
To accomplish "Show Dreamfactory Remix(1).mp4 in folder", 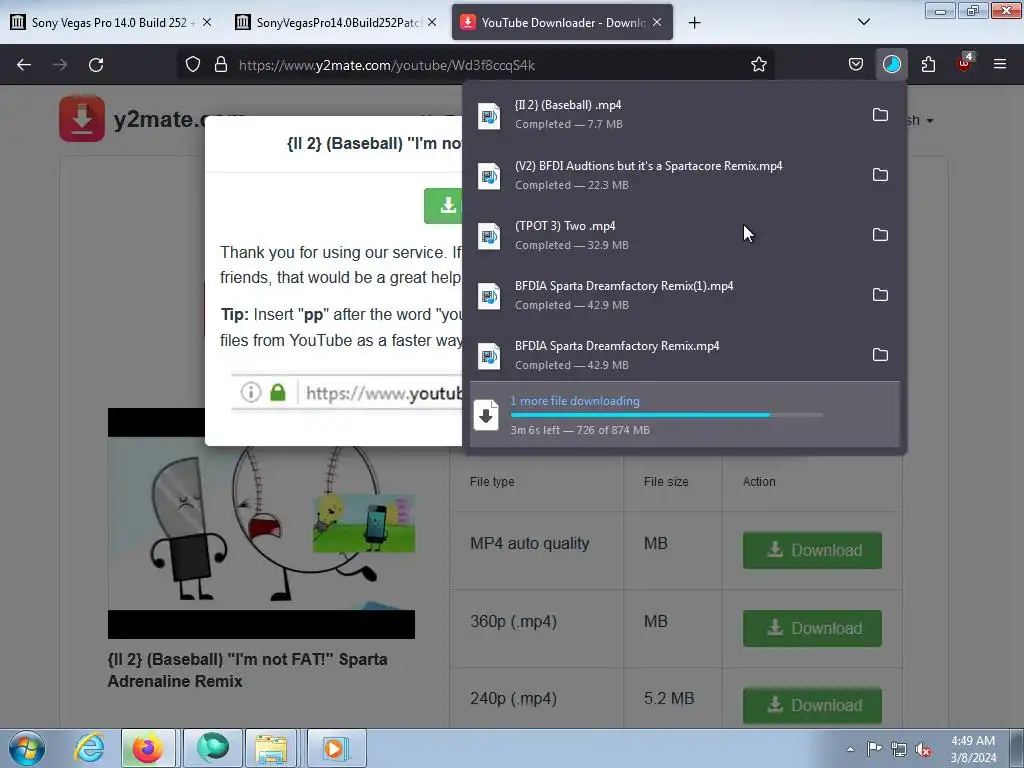I will pyautogui.click(x=880, y=295).
